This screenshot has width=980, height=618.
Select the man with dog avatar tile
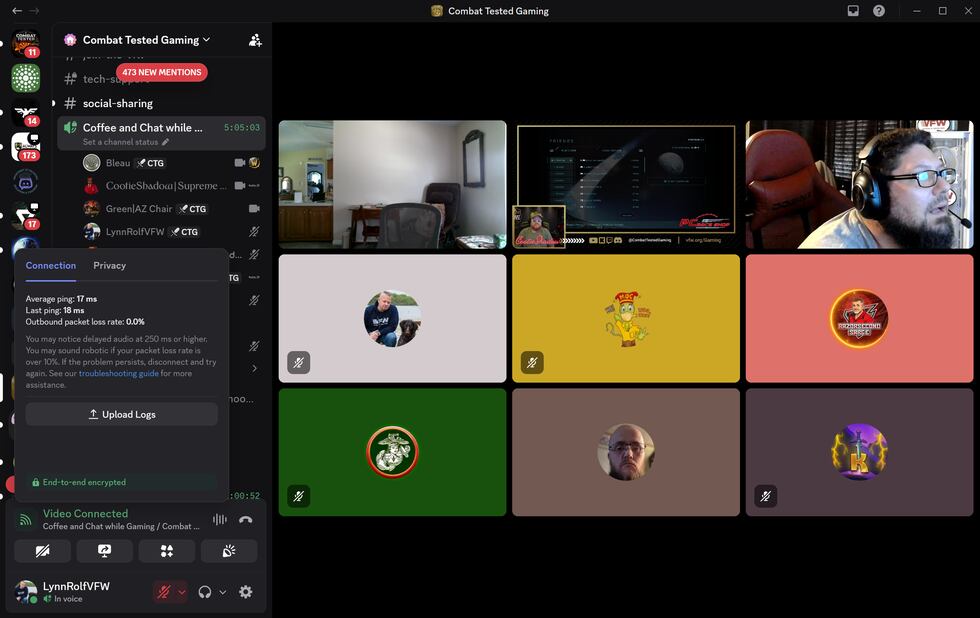(392, 318)
